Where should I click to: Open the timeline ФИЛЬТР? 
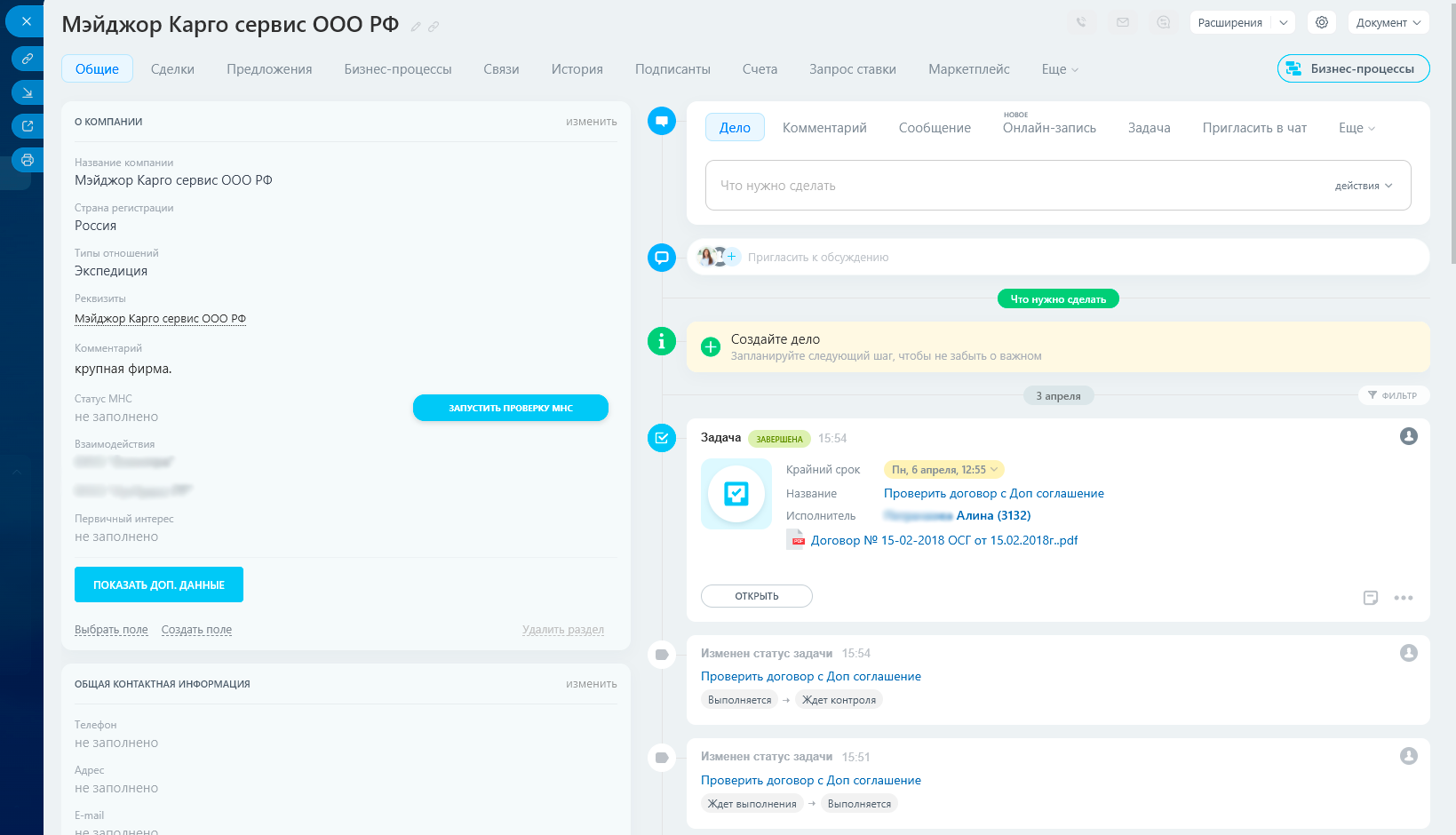(1393, 395)
